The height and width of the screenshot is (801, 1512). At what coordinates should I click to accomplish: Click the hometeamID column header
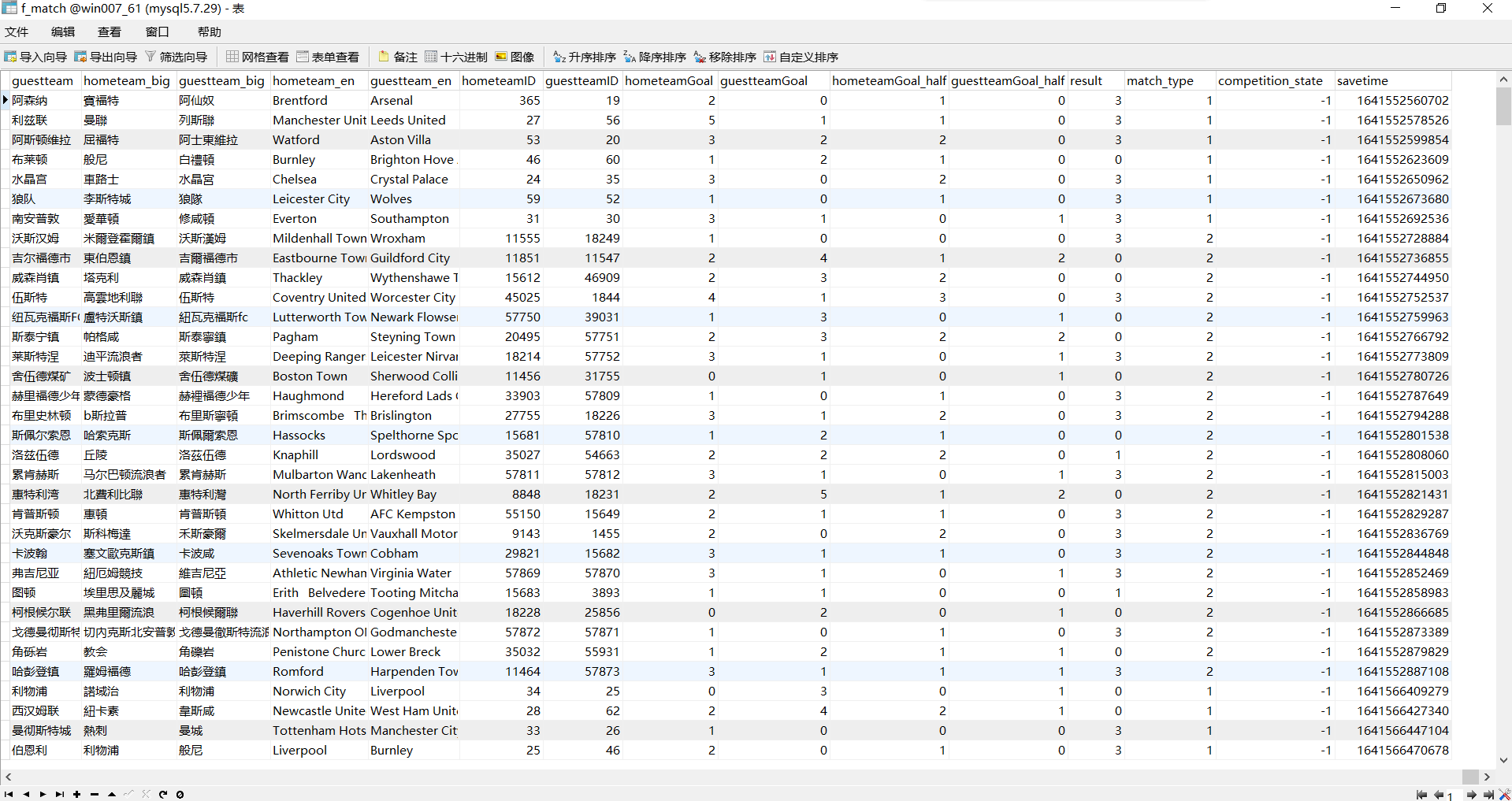point(501,80)
